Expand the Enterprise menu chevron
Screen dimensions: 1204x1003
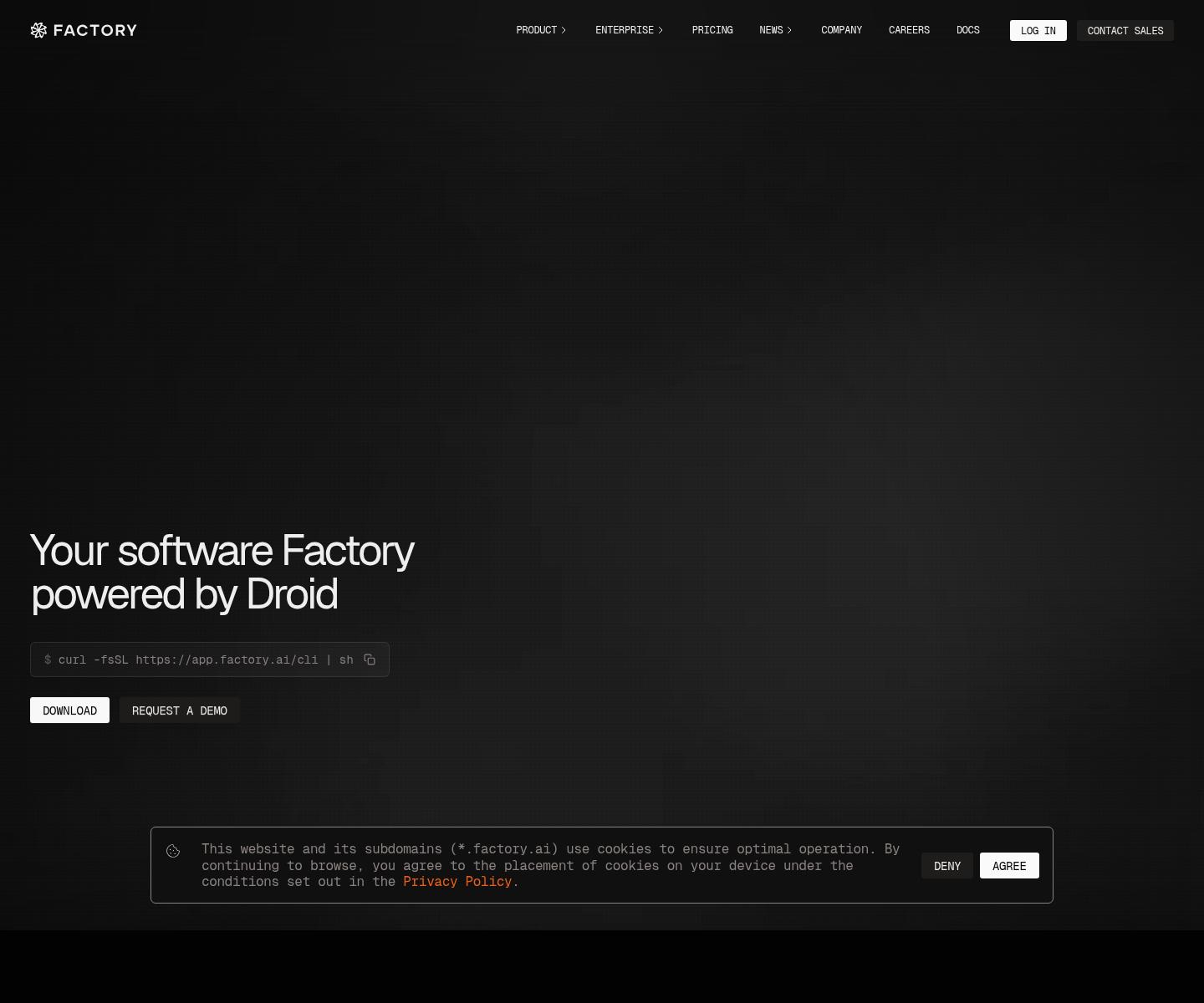pos(661,30)
